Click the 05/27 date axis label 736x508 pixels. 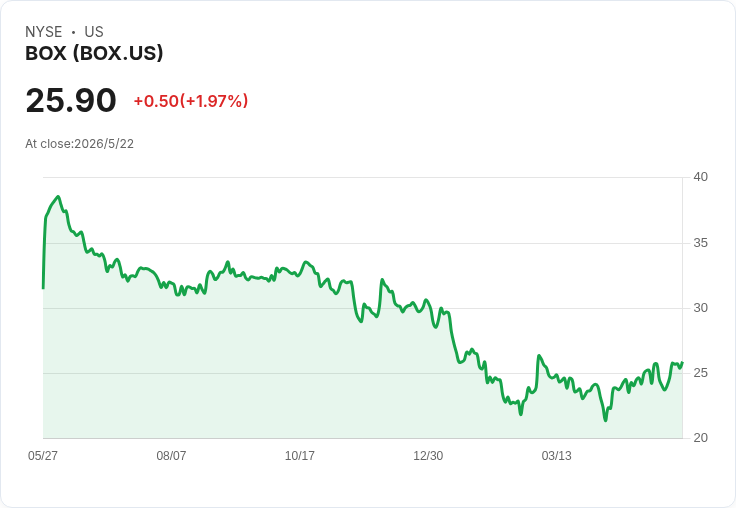point(43,455)
